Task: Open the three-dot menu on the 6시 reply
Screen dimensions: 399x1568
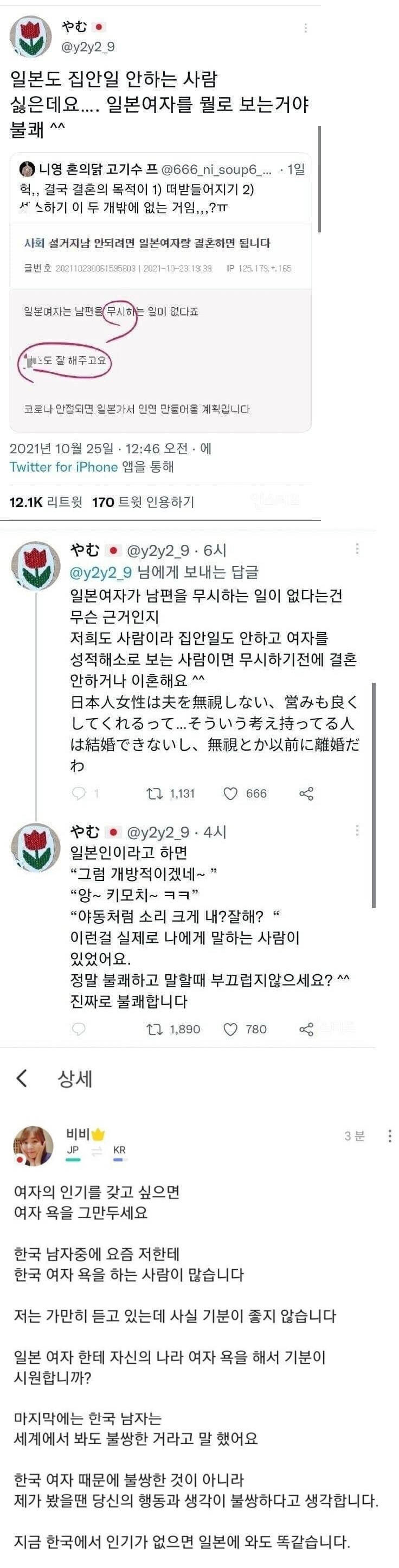Action: pos(357,549)
